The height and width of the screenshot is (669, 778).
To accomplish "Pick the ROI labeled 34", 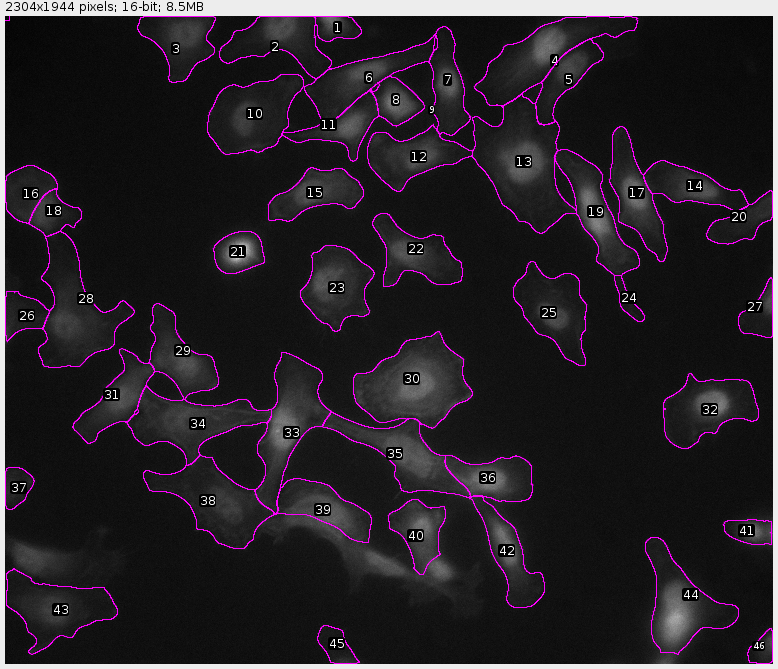I will coord(198,424).
